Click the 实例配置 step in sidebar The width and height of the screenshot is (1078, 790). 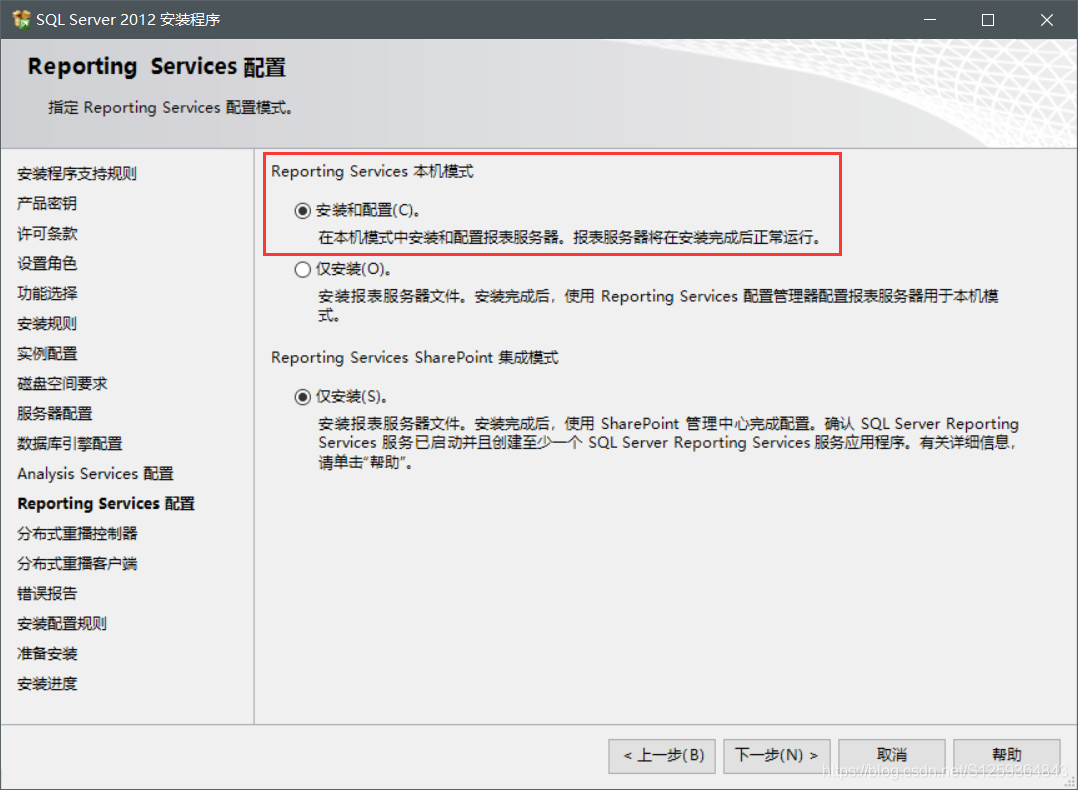click(47, 353)
